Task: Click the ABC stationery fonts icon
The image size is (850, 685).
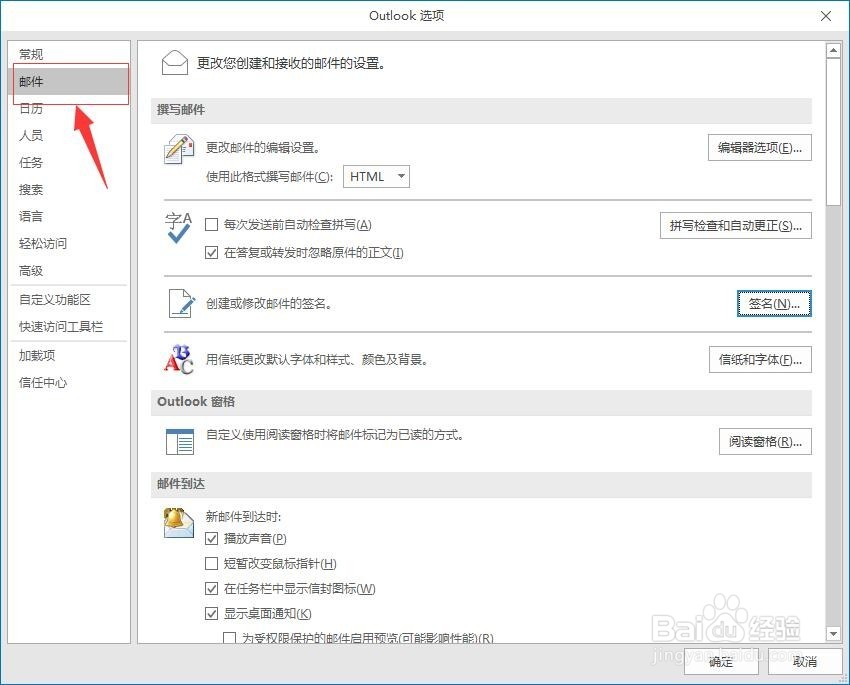Action: 179,359
